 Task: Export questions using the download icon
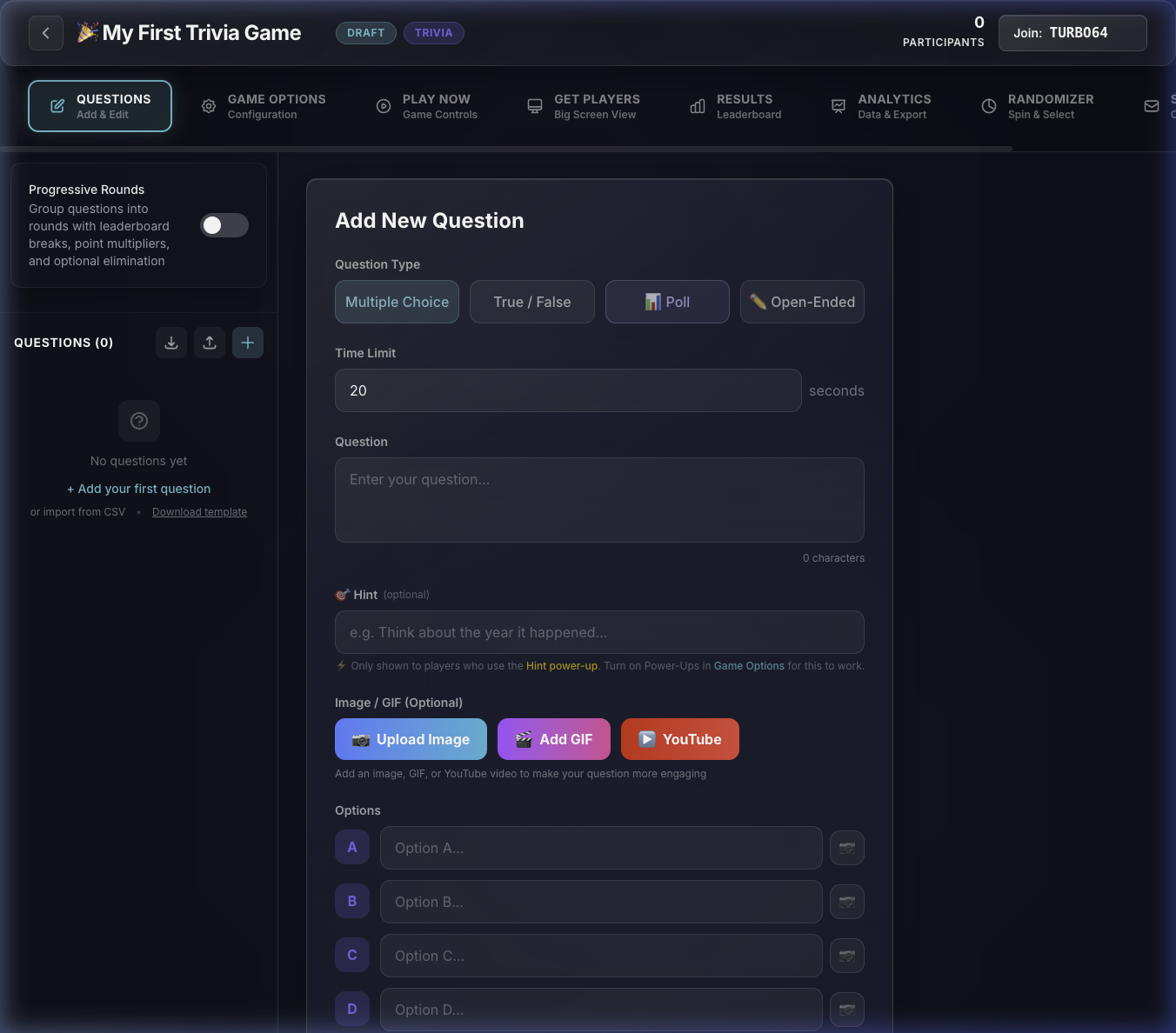tap(170, 343)
